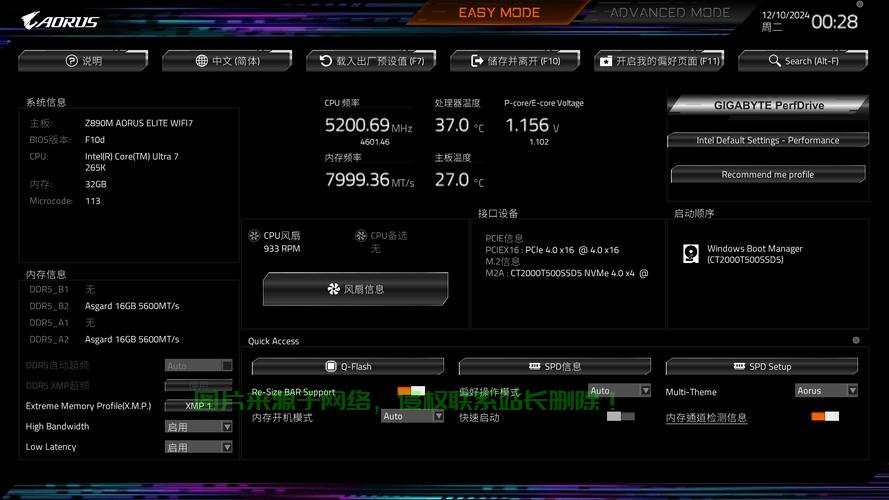Click Recommend me profile button
This screenshot has height=500, width=889.
768,175
